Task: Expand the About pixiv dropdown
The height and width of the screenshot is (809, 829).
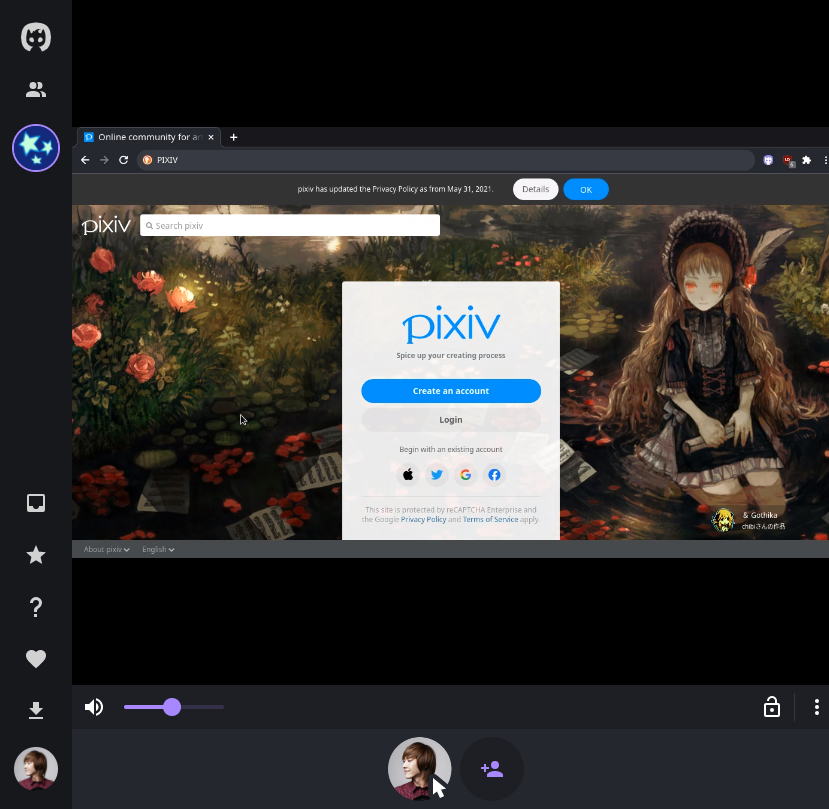Action: click(x=106, y=549)
